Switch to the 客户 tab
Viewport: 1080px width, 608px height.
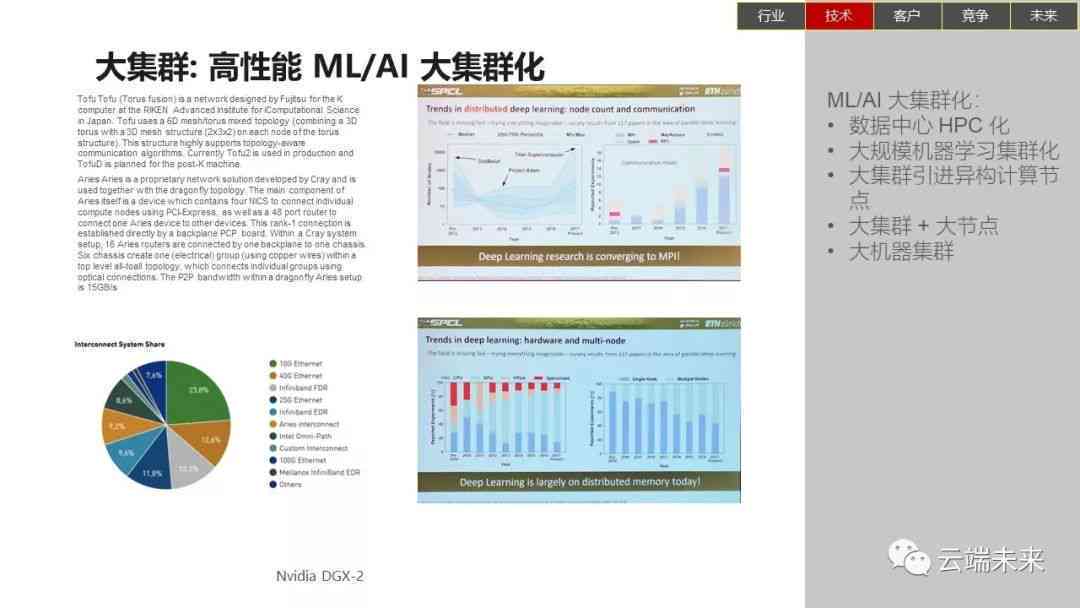click(907, 16)
